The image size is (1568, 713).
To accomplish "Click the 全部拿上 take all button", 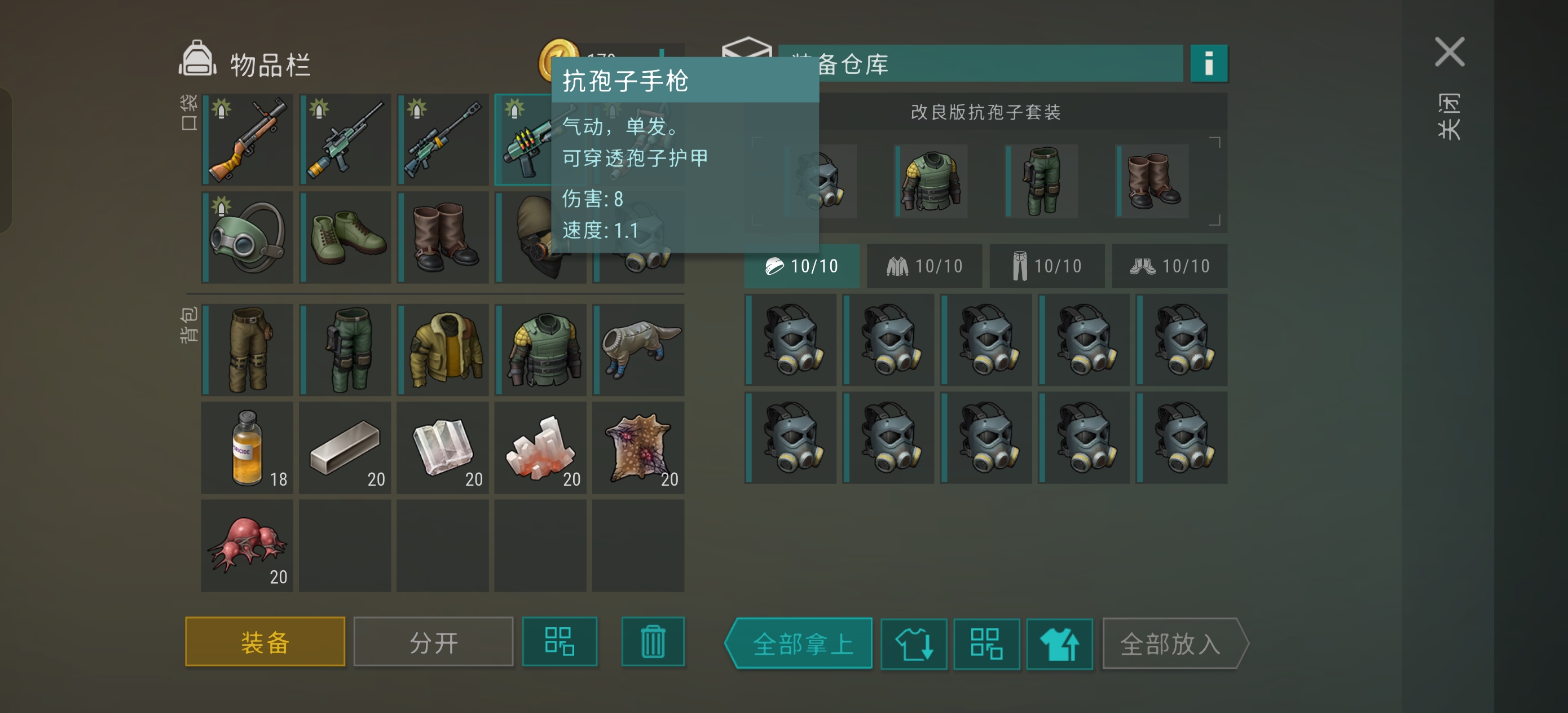I will pos(799,644).
